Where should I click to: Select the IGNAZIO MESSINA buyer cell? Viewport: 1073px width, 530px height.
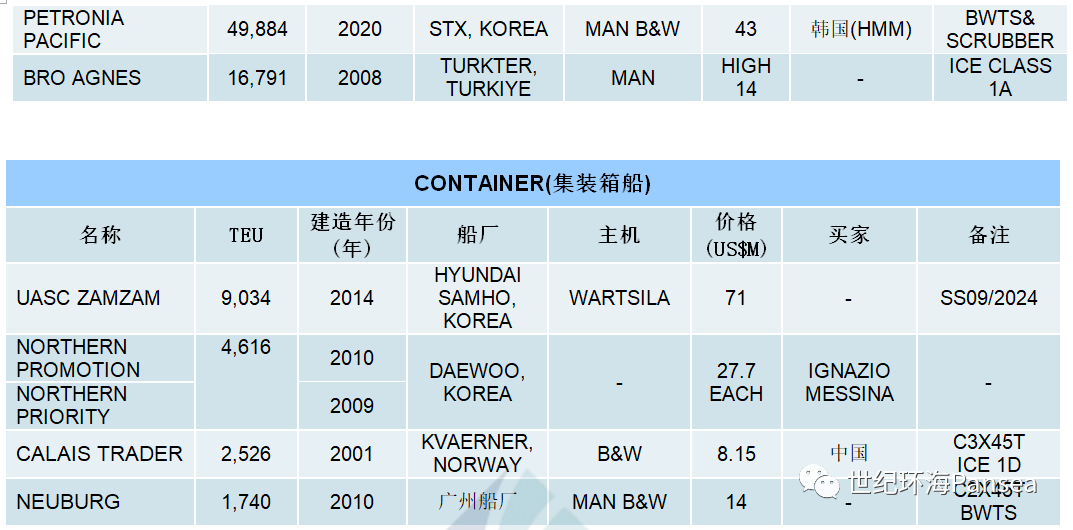point(849,382)
